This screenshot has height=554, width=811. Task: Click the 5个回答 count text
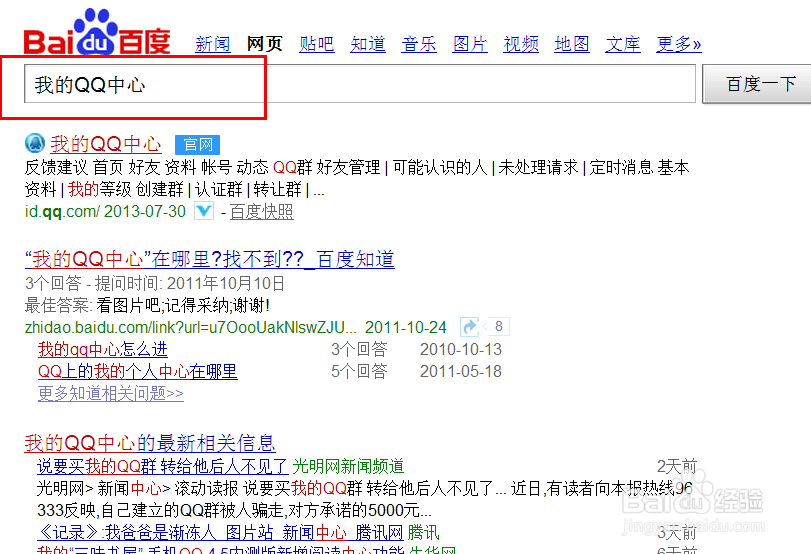click(359, 371)
